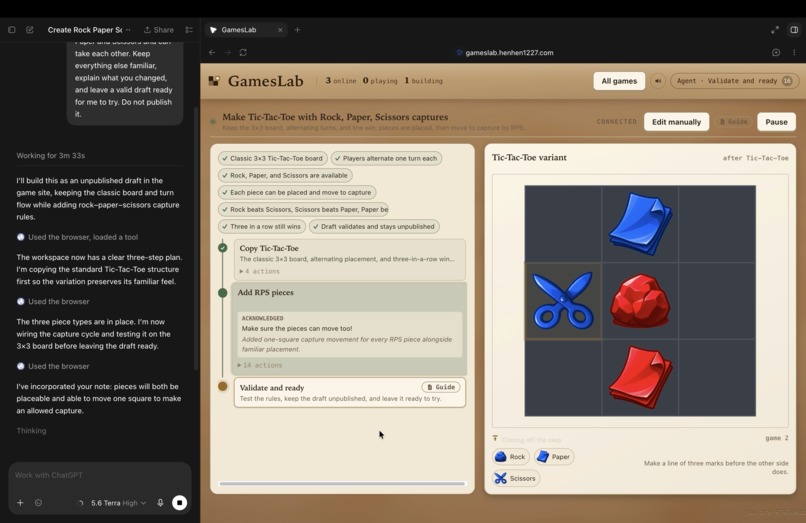806x523 pixels.
Task: Stop the response with the stop button
Action: (x=179, y=502)
